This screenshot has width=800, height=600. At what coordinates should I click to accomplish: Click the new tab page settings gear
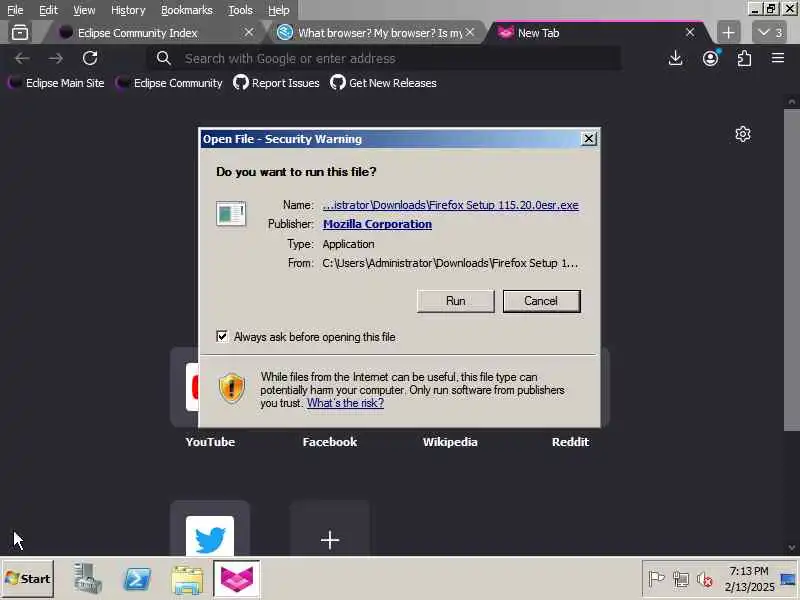pos(743,134)
